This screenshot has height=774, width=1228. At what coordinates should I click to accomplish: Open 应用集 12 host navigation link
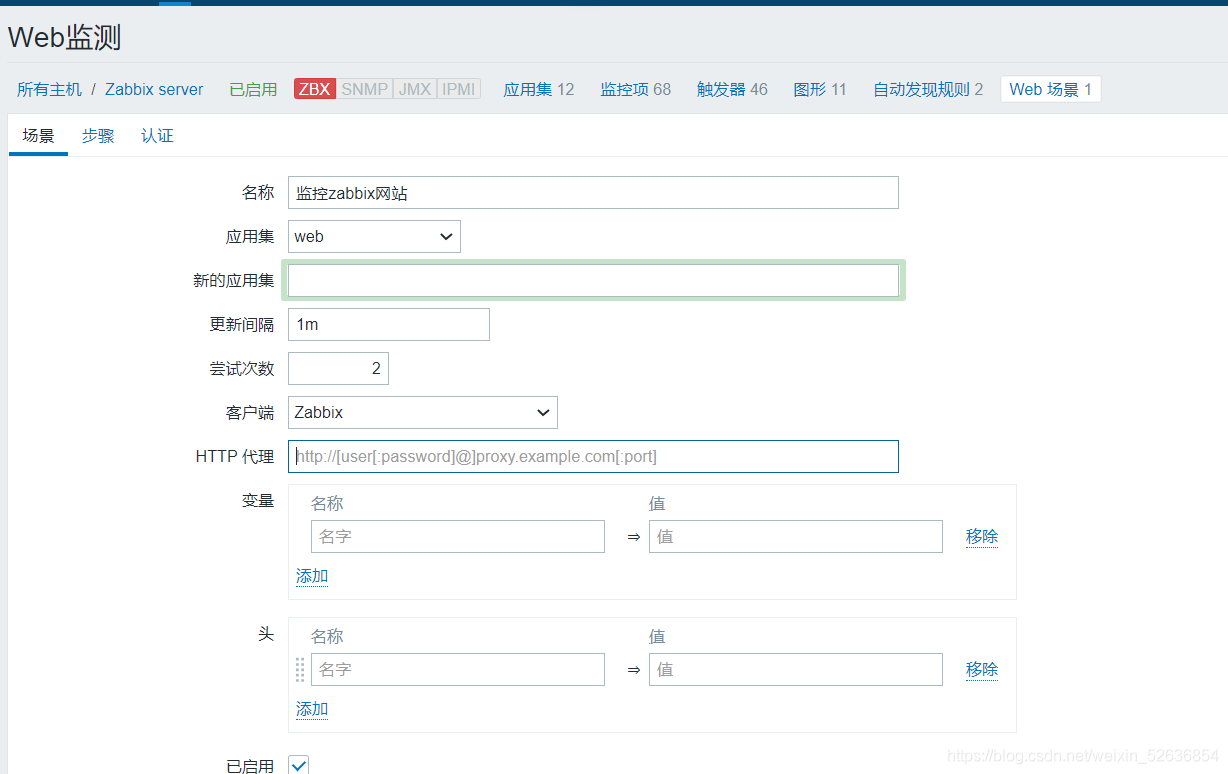538,89
